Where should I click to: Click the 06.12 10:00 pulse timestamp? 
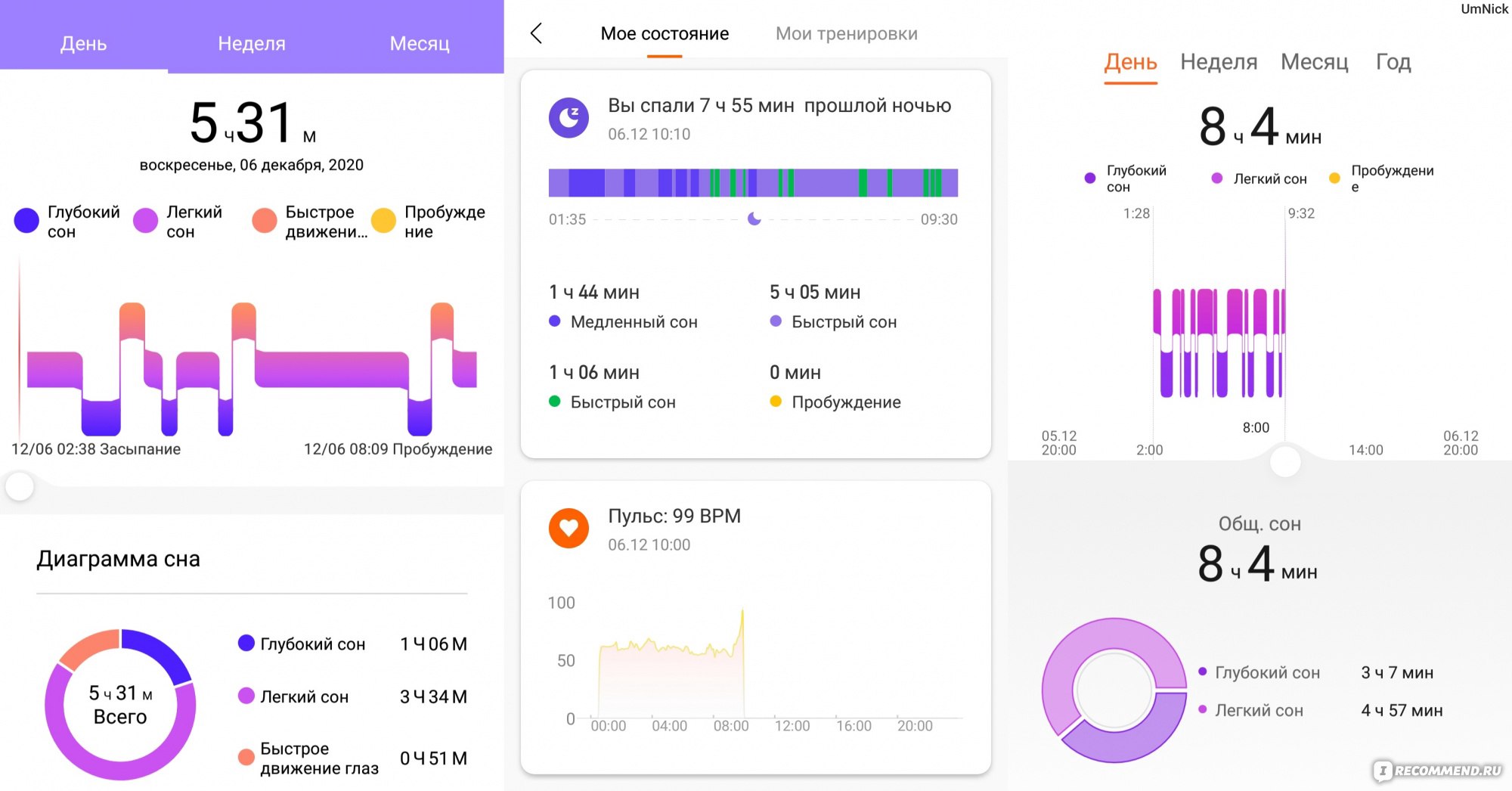click(649, 544)
